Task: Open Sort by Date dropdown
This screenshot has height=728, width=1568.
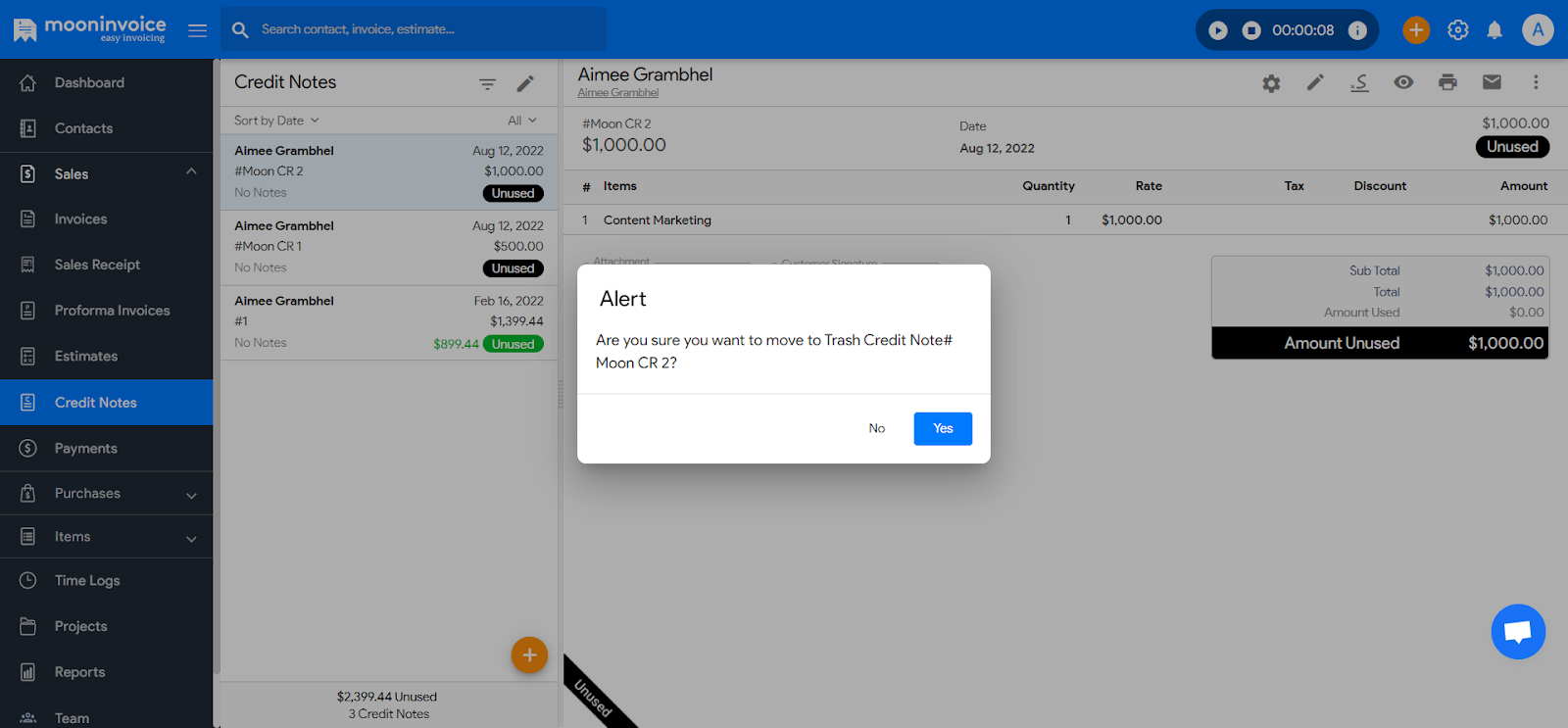Action: tap(276, 121)
